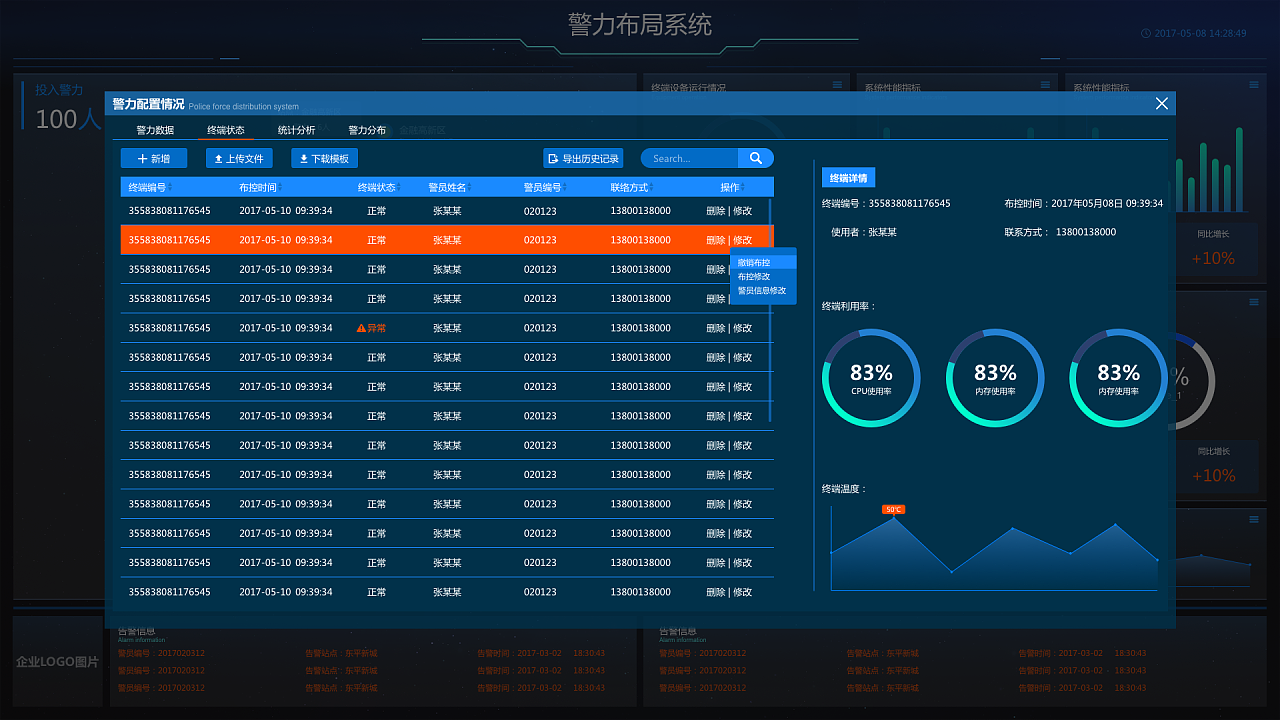Choose 警员信息修改 from popup menu
Image resolution: width=1280 pixels, height=720 pixels.
pos(764,291)
